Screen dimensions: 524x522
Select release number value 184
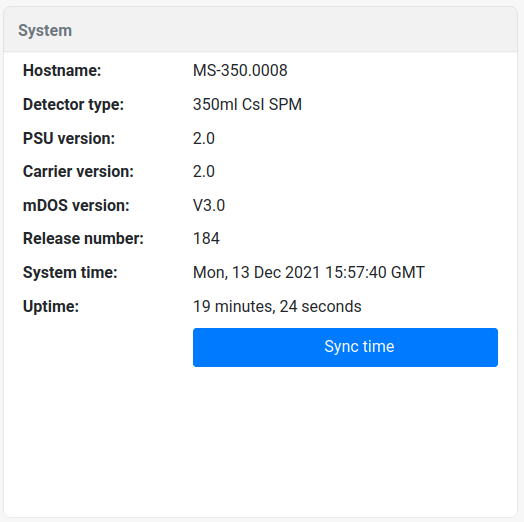(x=206, y=239)
